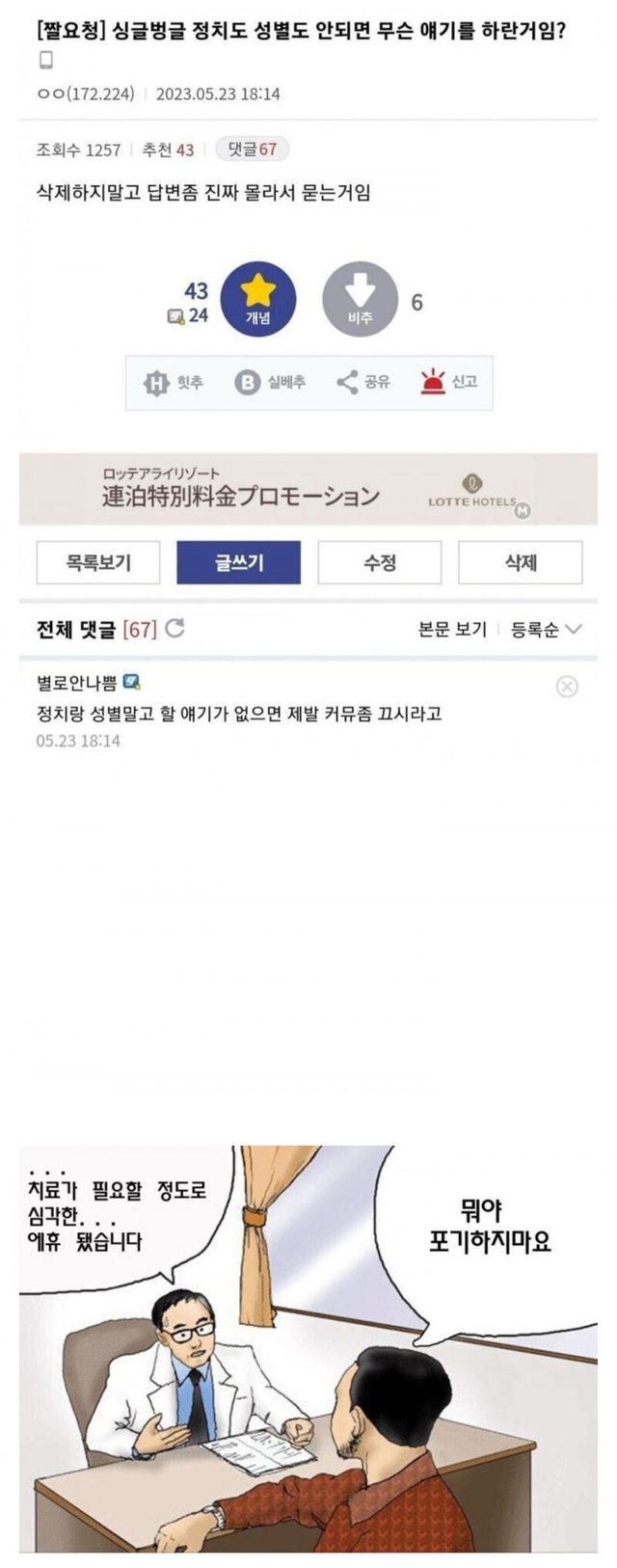Click the 별로안나쁨 commenter nickname
The image size is (617, 1568).
76,683
